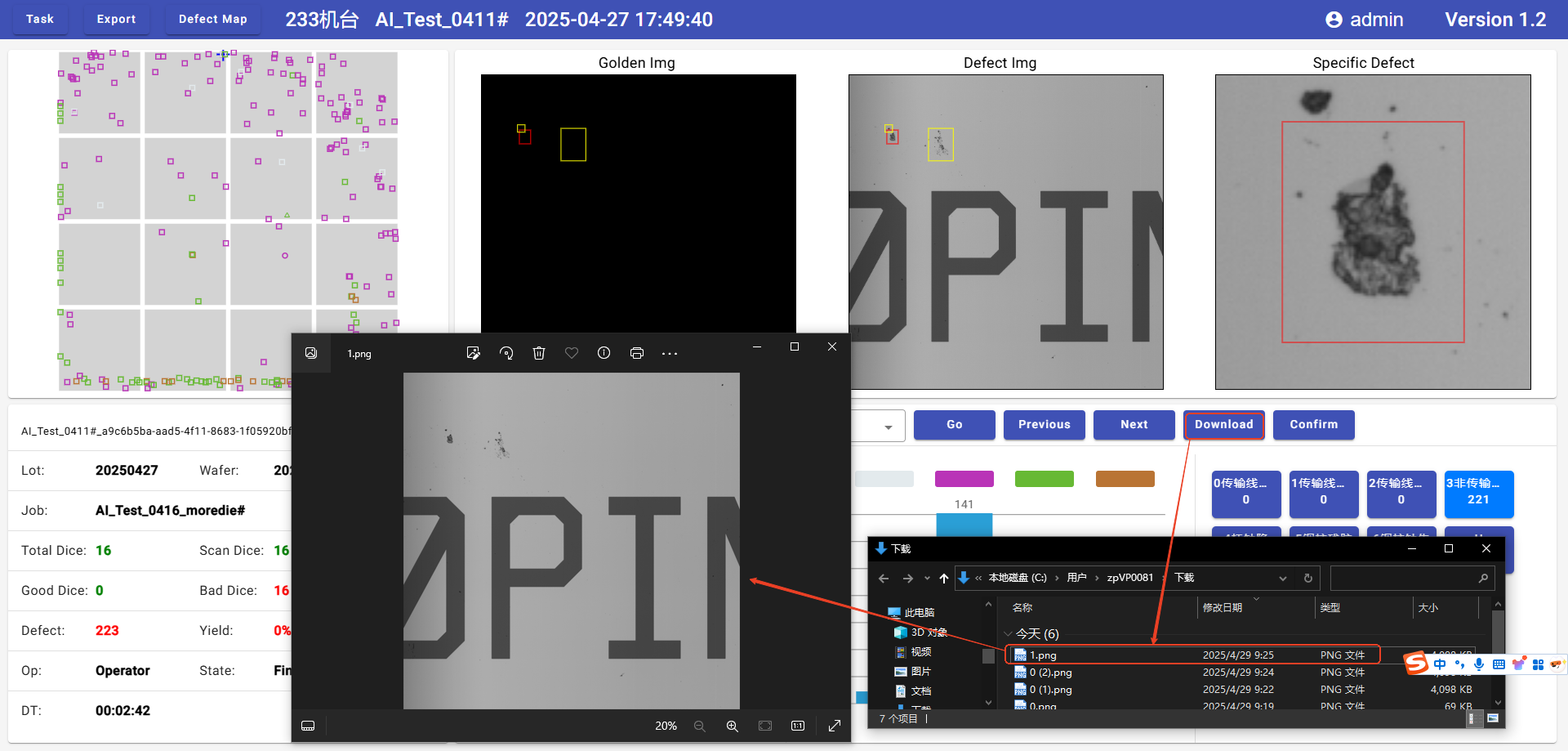Open the IME toolbox grid icon

coord(1538,664)
